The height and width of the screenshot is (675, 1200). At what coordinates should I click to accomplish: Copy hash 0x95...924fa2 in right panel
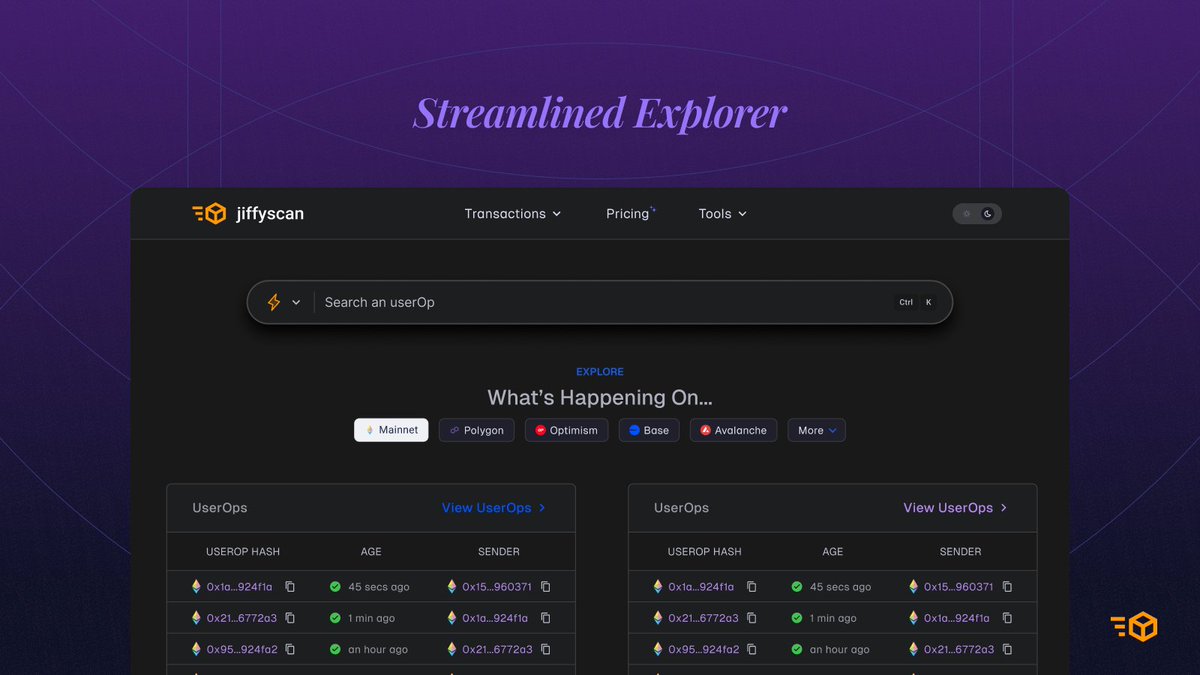coord(752,649)
